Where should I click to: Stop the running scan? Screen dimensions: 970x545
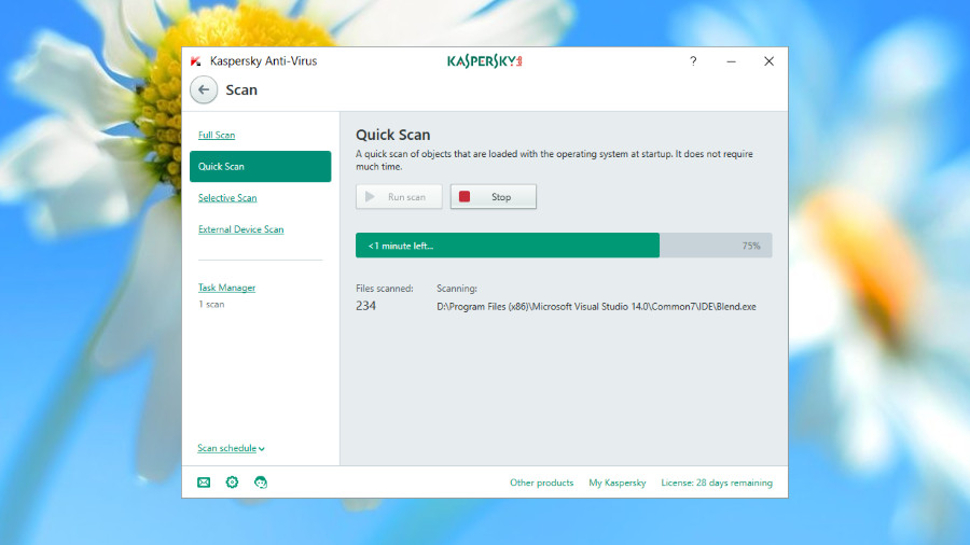point(493,197)
